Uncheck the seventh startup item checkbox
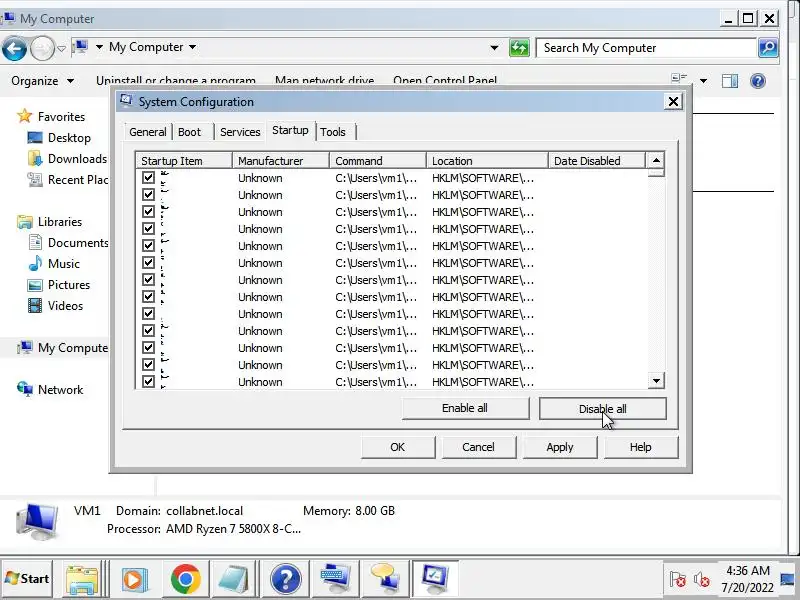 click(x=148, y=280)
